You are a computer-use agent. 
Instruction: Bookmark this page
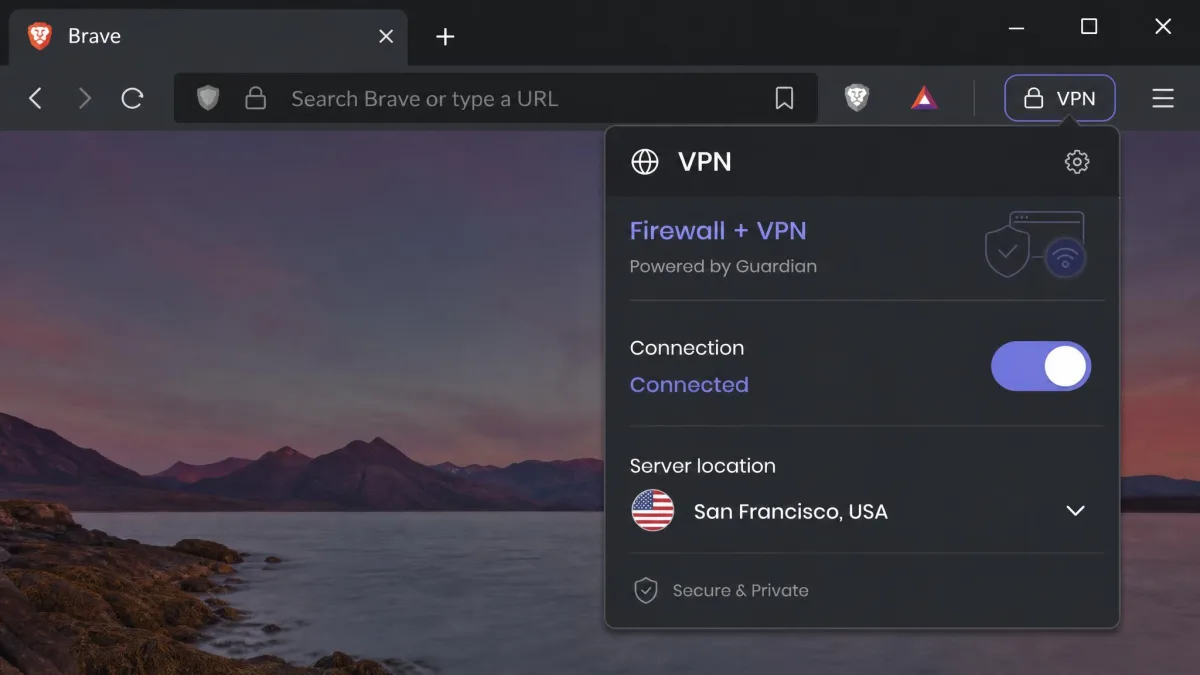click(785, 98)
